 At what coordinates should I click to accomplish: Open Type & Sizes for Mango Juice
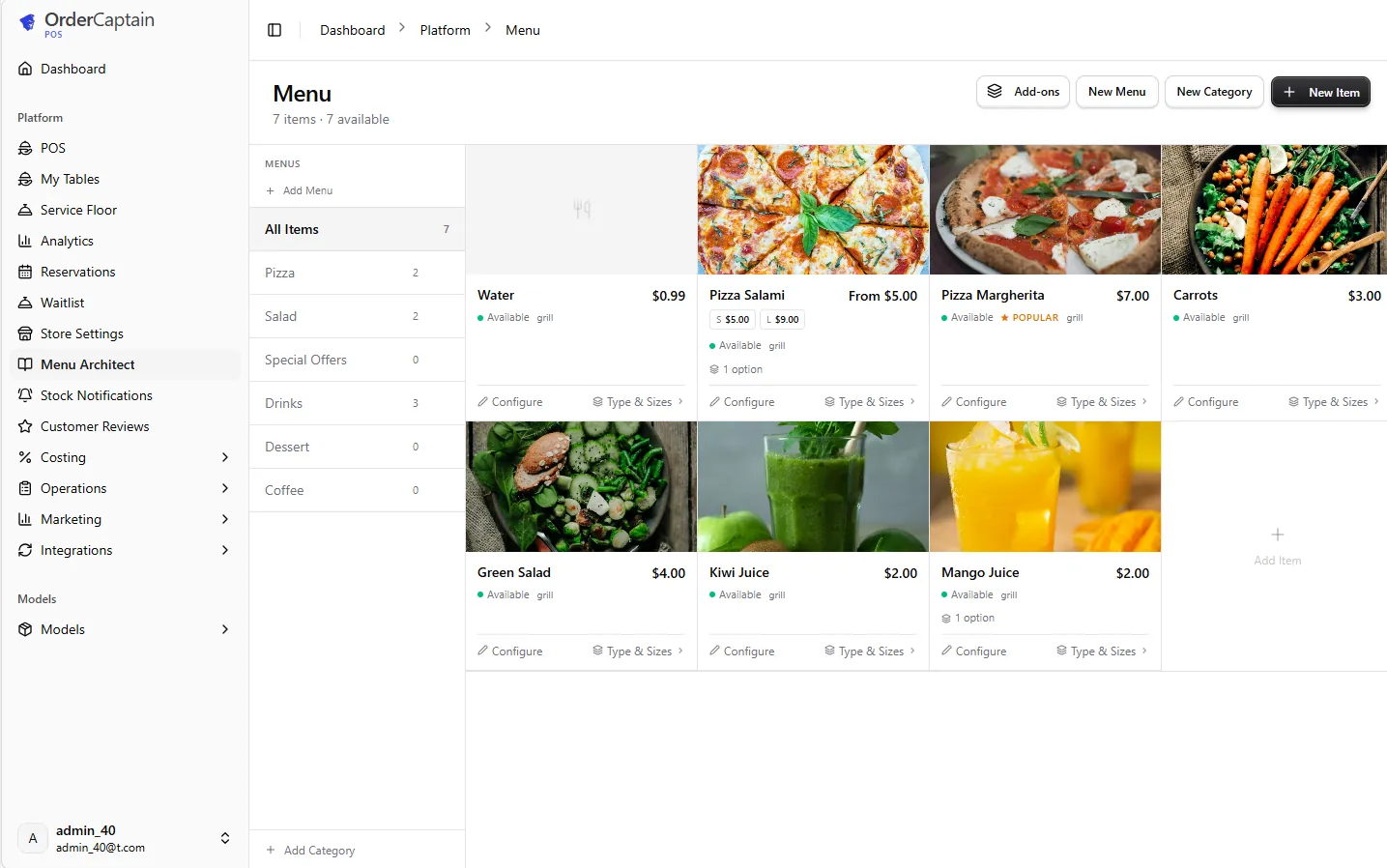1102,651
